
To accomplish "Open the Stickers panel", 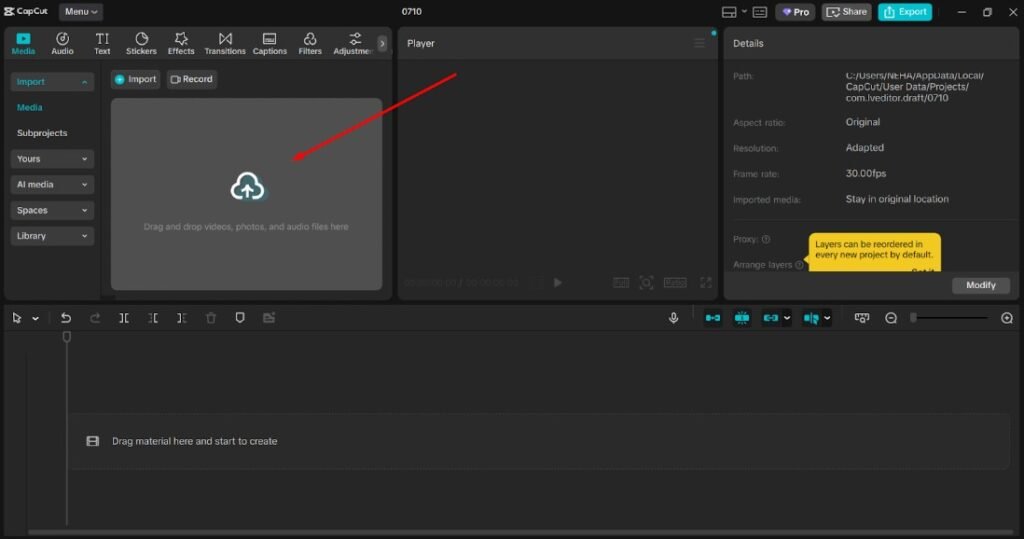I will click(141, 43).
